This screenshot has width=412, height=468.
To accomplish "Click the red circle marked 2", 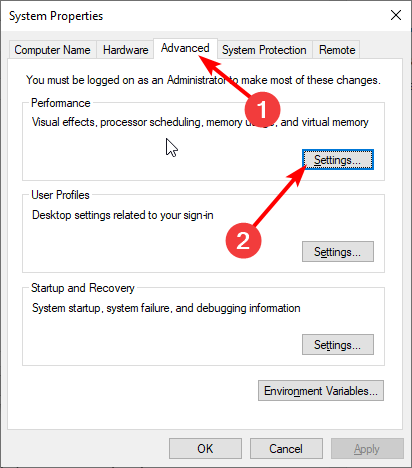I will click(243, 240).
